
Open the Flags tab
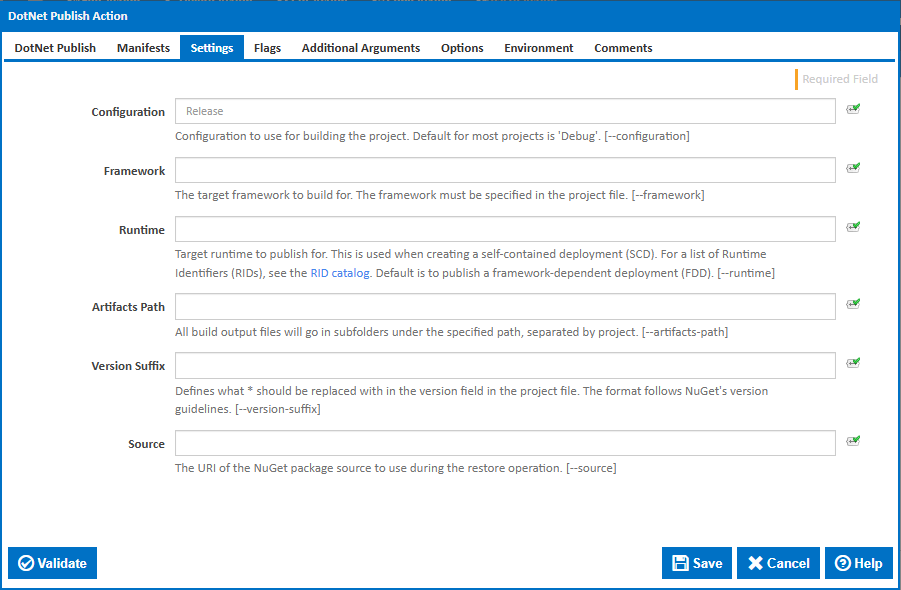[267, 47]
